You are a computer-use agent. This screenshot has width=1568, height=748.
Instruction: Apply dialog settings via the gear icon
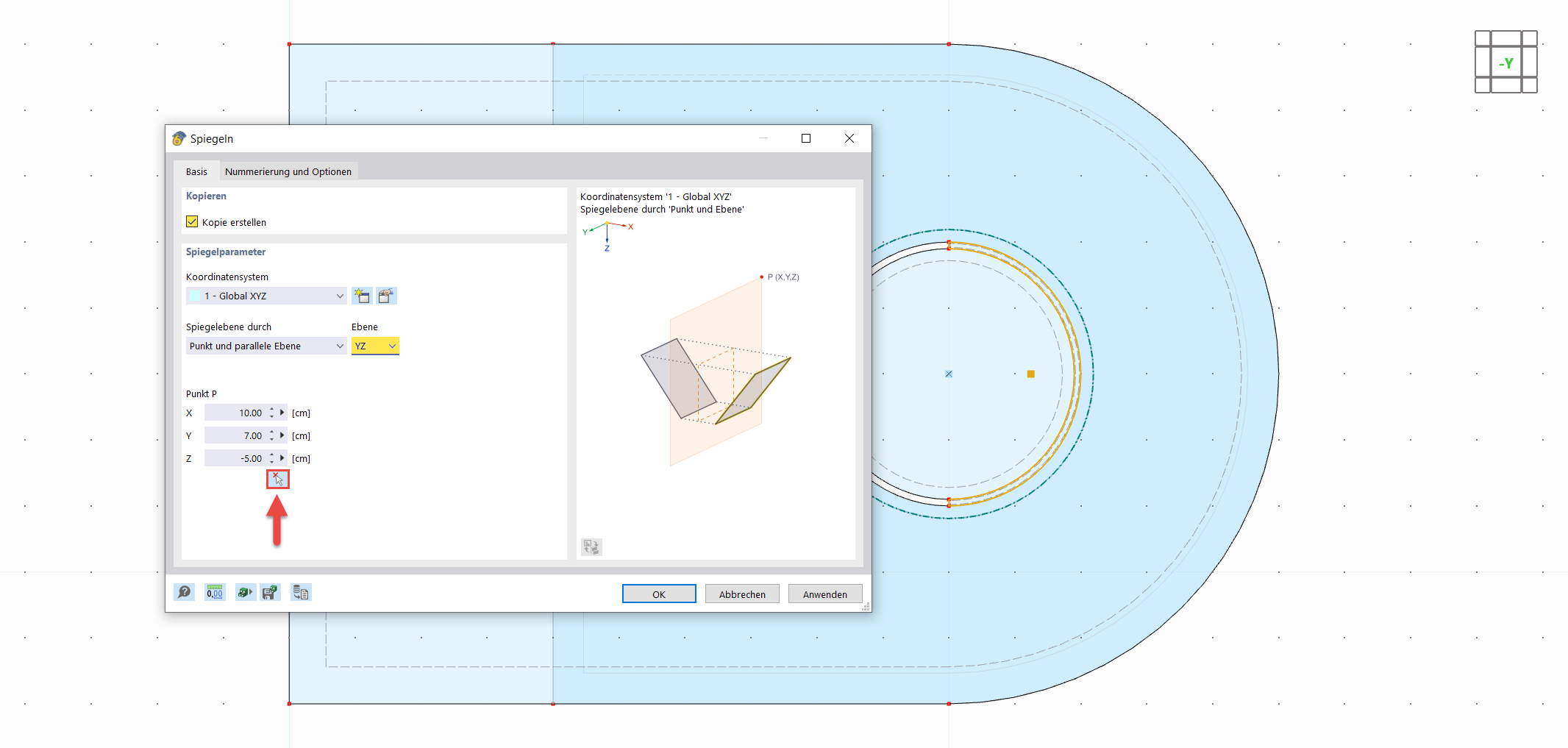[x=245, y=592]
